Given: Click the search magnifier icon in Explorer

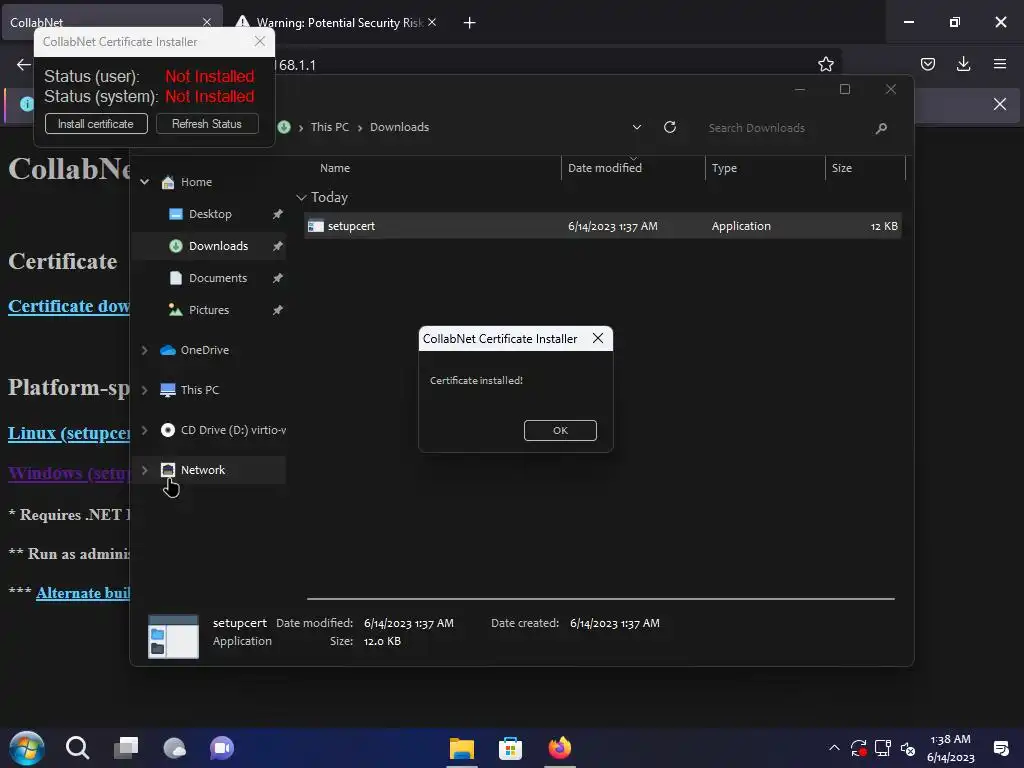Looking at the screenshot, I should click(x=881, y=128).
